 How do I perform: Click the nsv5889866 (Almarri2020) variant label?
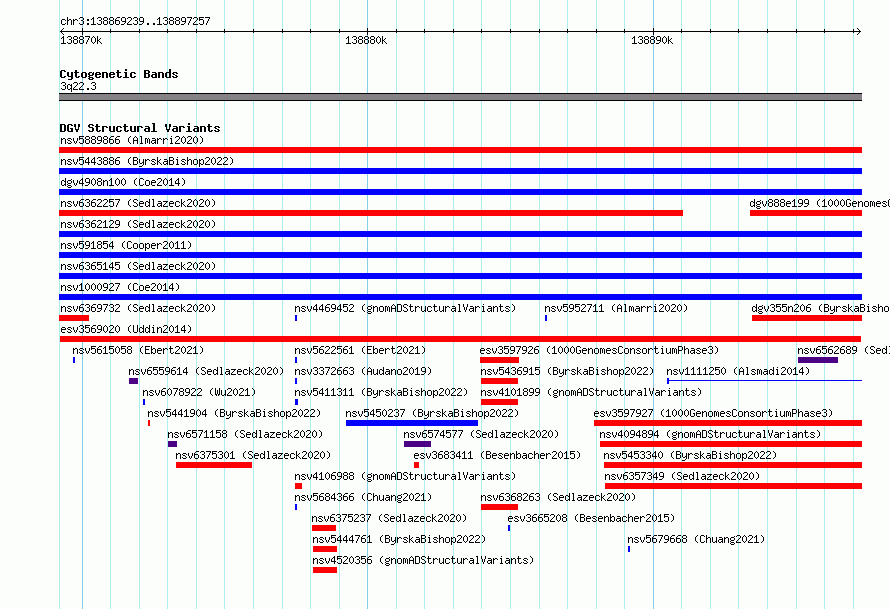point(132,140)
